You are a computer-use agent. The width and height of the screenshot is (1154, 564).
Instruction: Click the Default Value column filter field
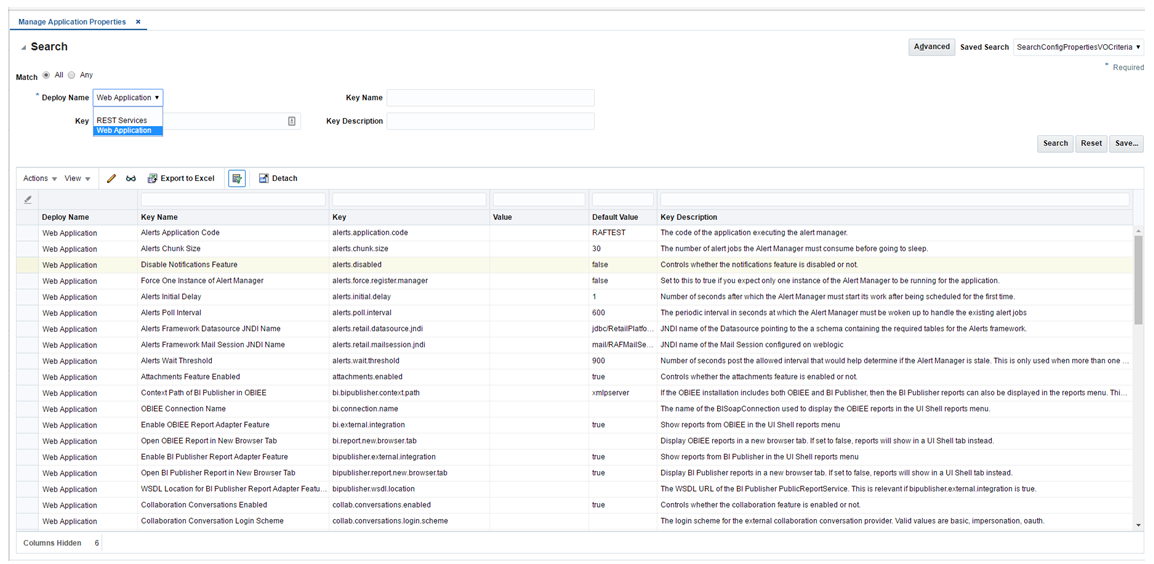pyautogui.click(x=623, y=200)
